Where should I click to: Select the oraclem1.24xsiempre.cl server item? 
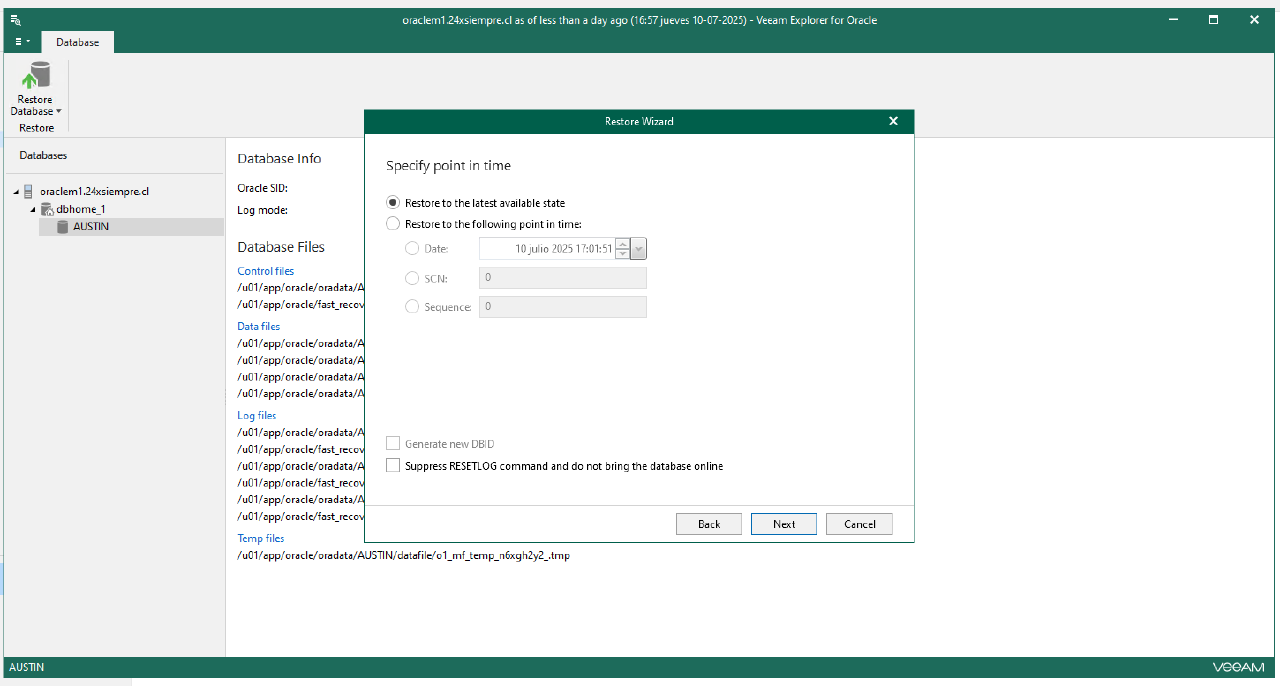coord(94,191)
